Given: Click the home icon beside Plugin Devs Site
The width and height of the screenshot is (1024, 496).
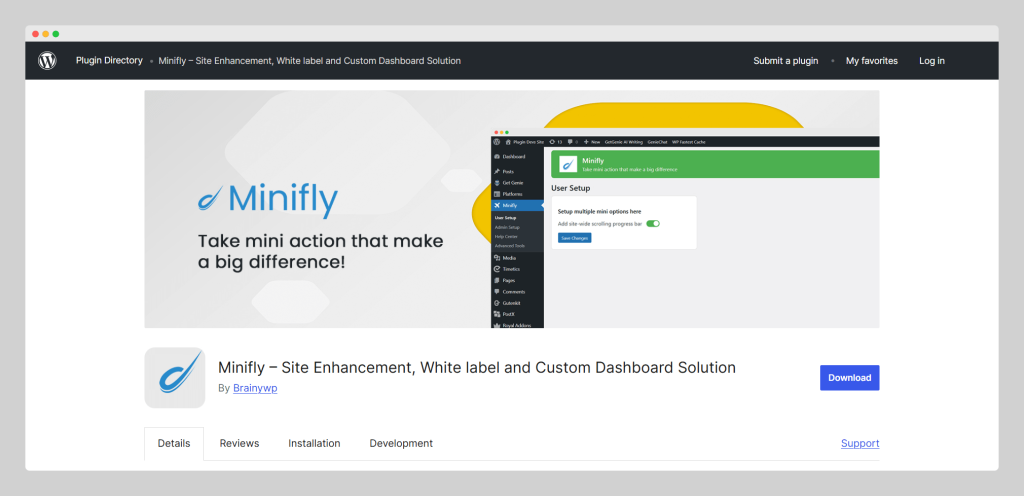Looking at the screenshot, I should 508,142.
